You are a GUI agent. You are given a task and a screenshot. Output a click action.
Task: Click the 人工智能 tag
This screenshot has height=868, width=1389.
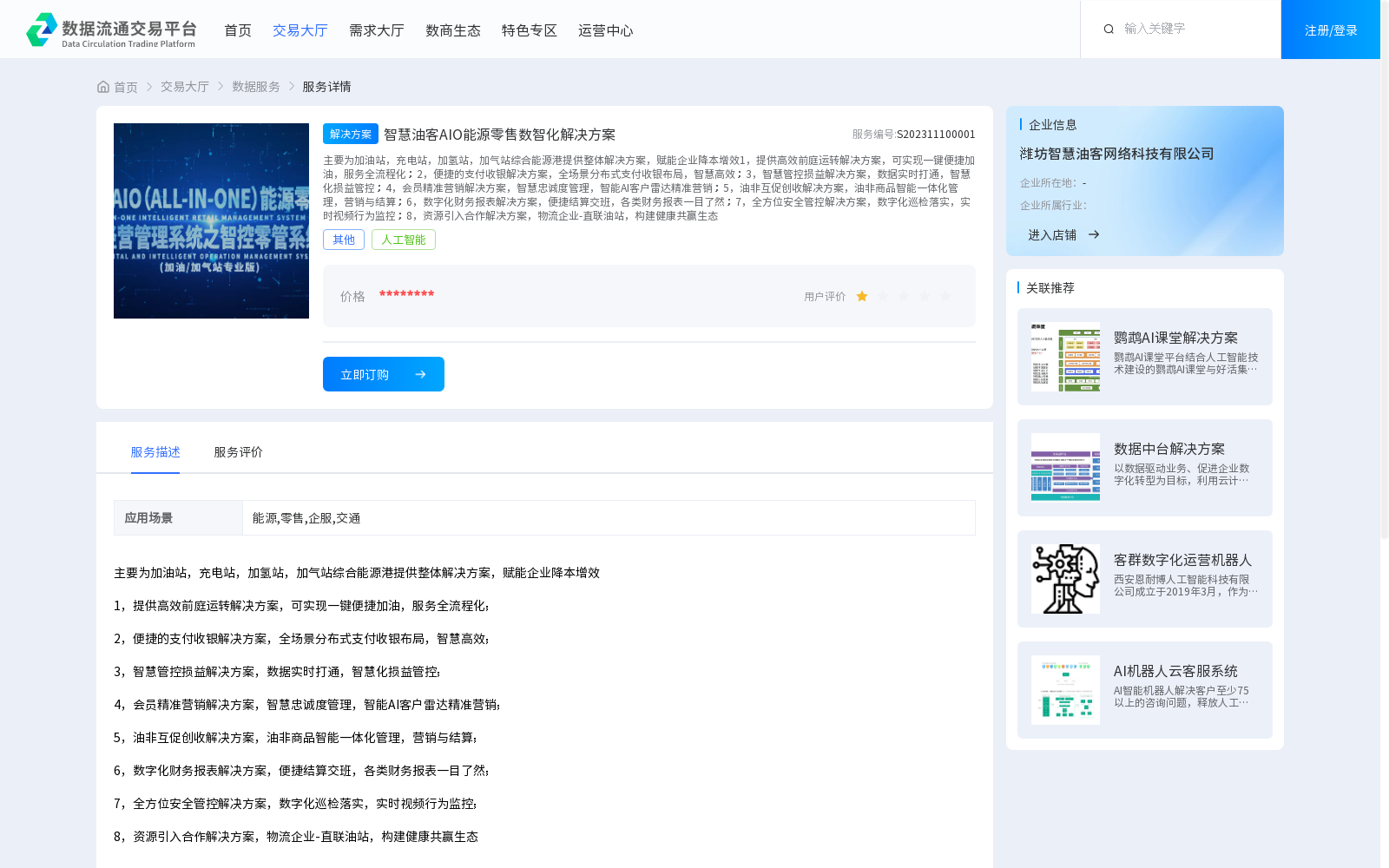click(x=404, y=240)
